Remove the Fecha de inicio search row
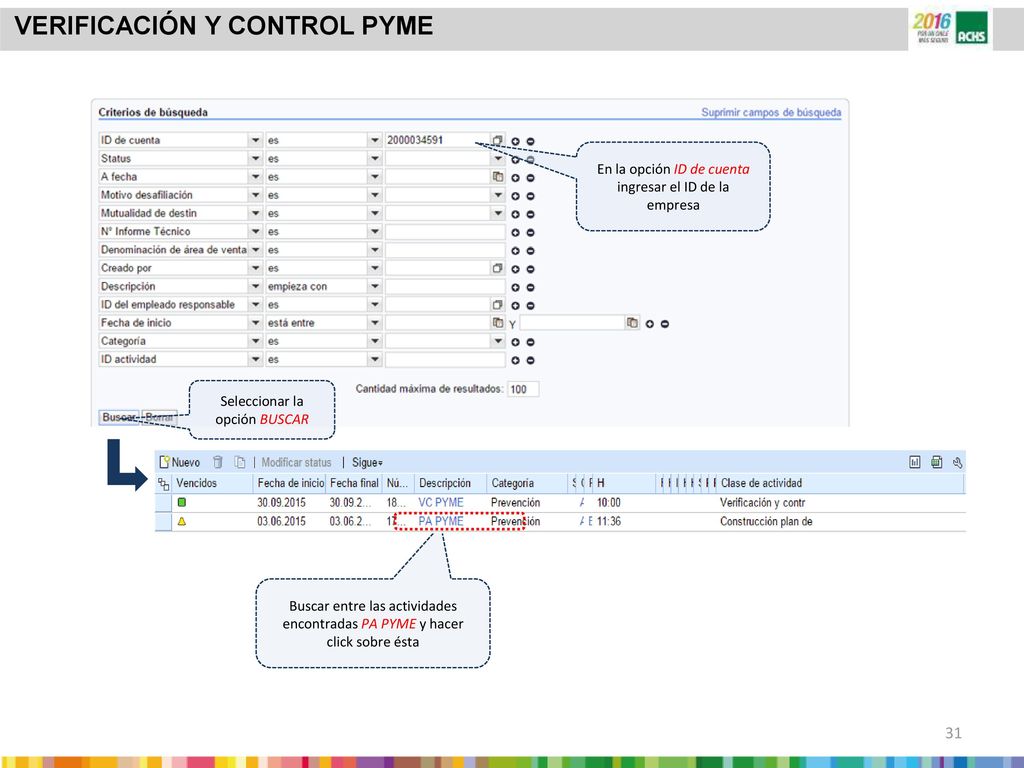This screenshot has height=768, width=1024. [x=665, y=324]
